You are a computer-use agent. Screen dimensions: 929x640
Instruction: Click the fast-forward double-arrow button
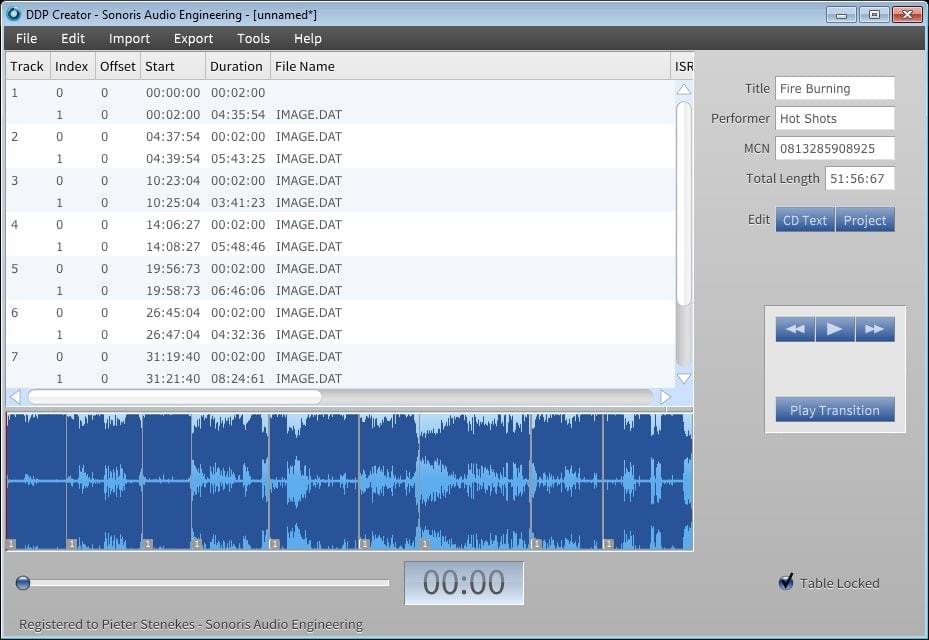(x=874, y=330)
